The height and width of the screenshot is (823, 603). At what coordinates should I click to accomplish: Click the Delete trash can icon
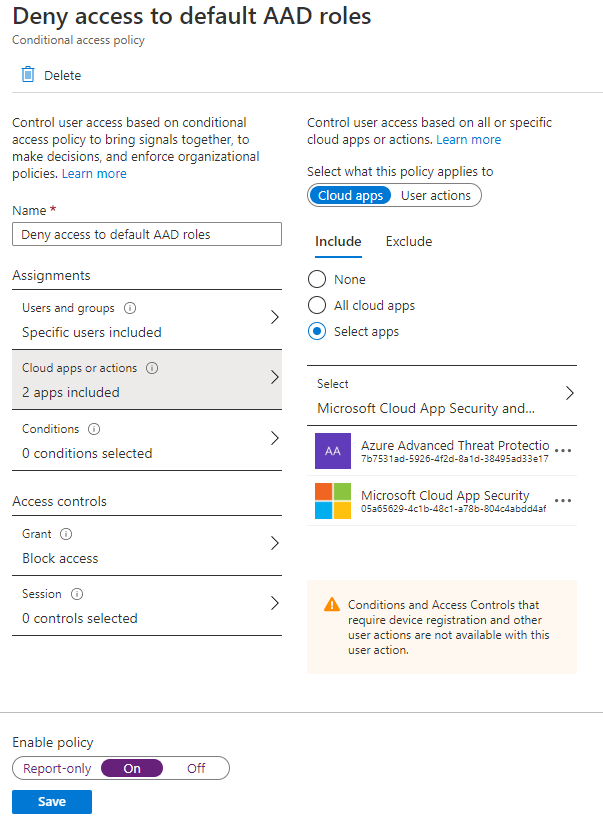(x=28, y=75)
